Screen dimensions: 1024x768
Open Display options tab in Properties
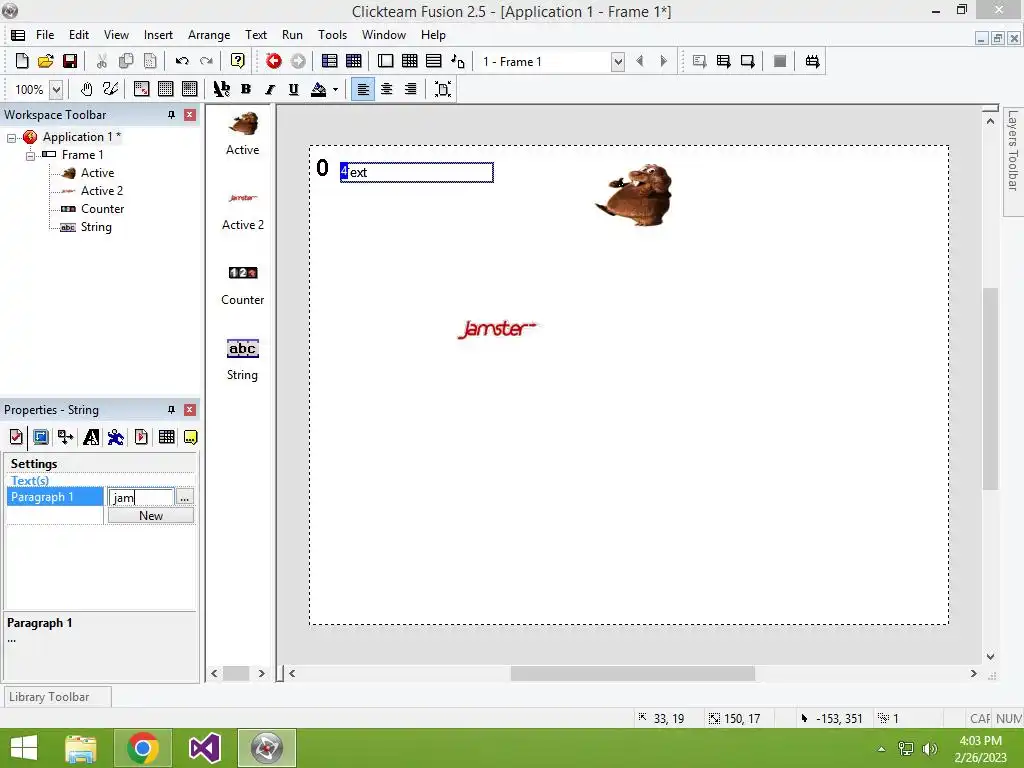pyautogui.click(x=40, y=437)
